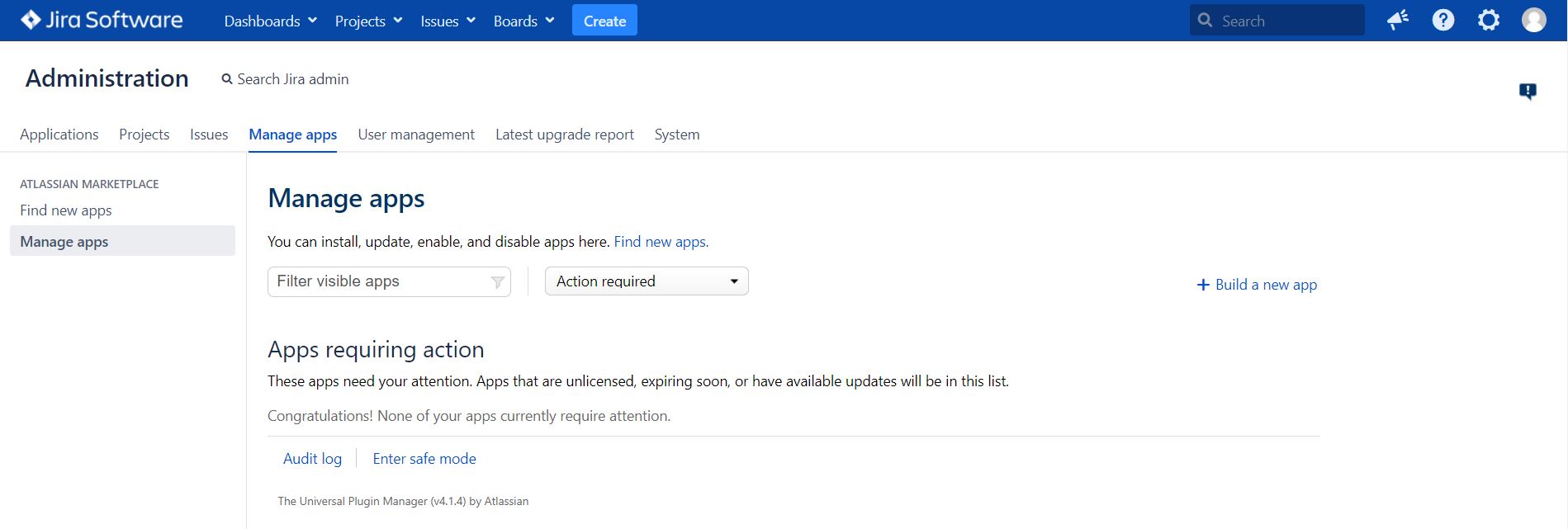
Task: Click Build a new app link
Action: [1266, 285]
